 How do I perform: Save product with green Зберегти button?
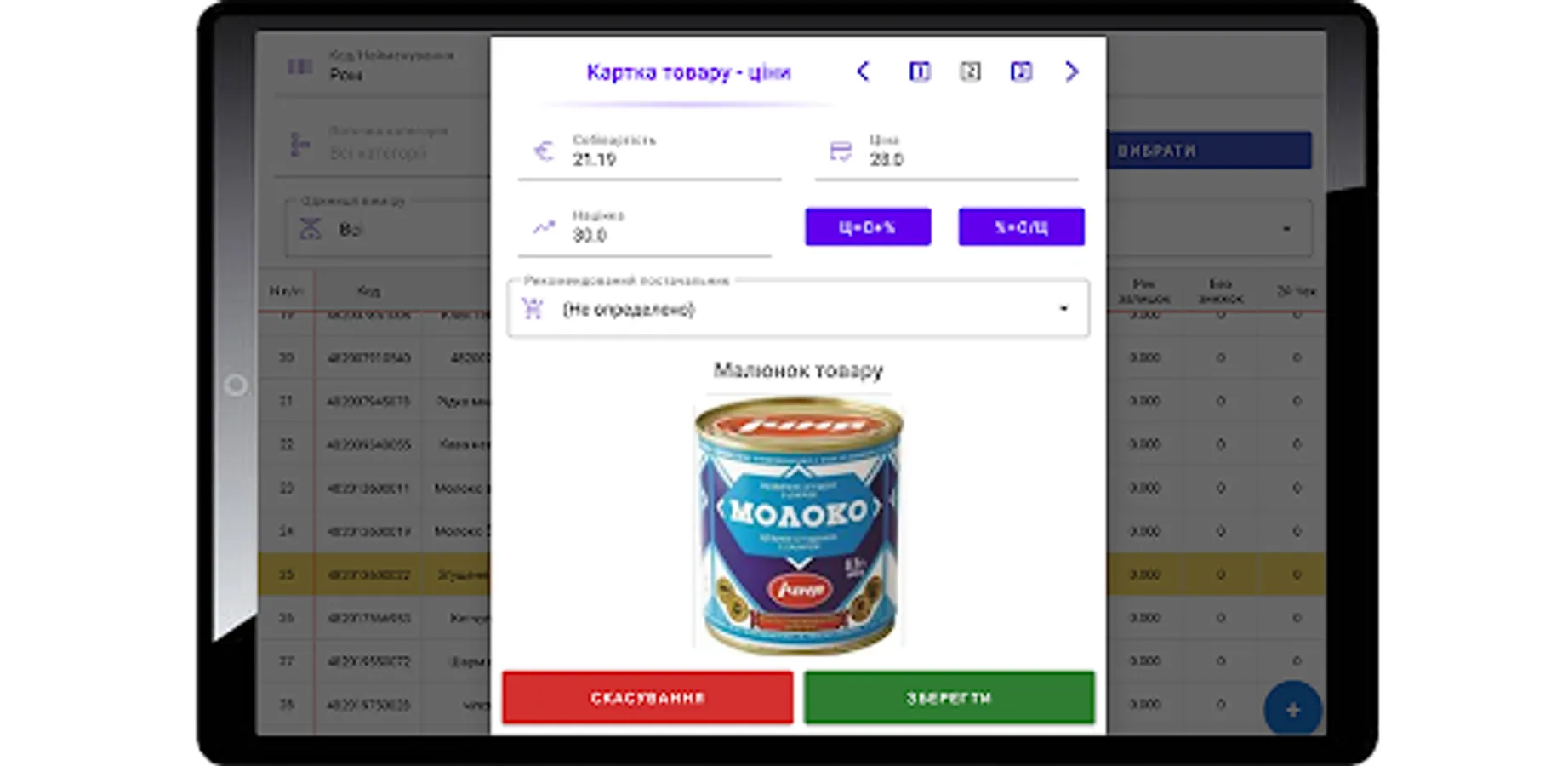pos(949,698)
